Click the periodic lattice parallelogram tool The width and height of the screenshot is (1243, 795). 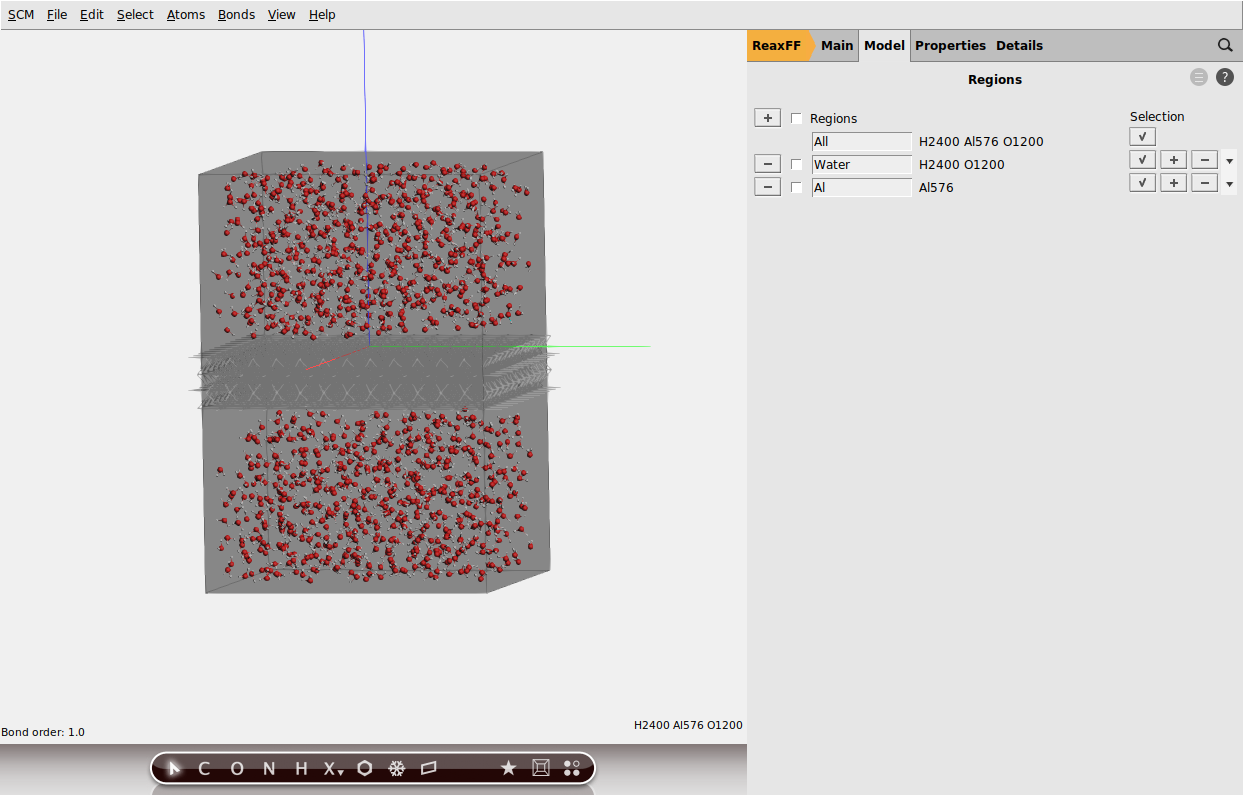429,768
